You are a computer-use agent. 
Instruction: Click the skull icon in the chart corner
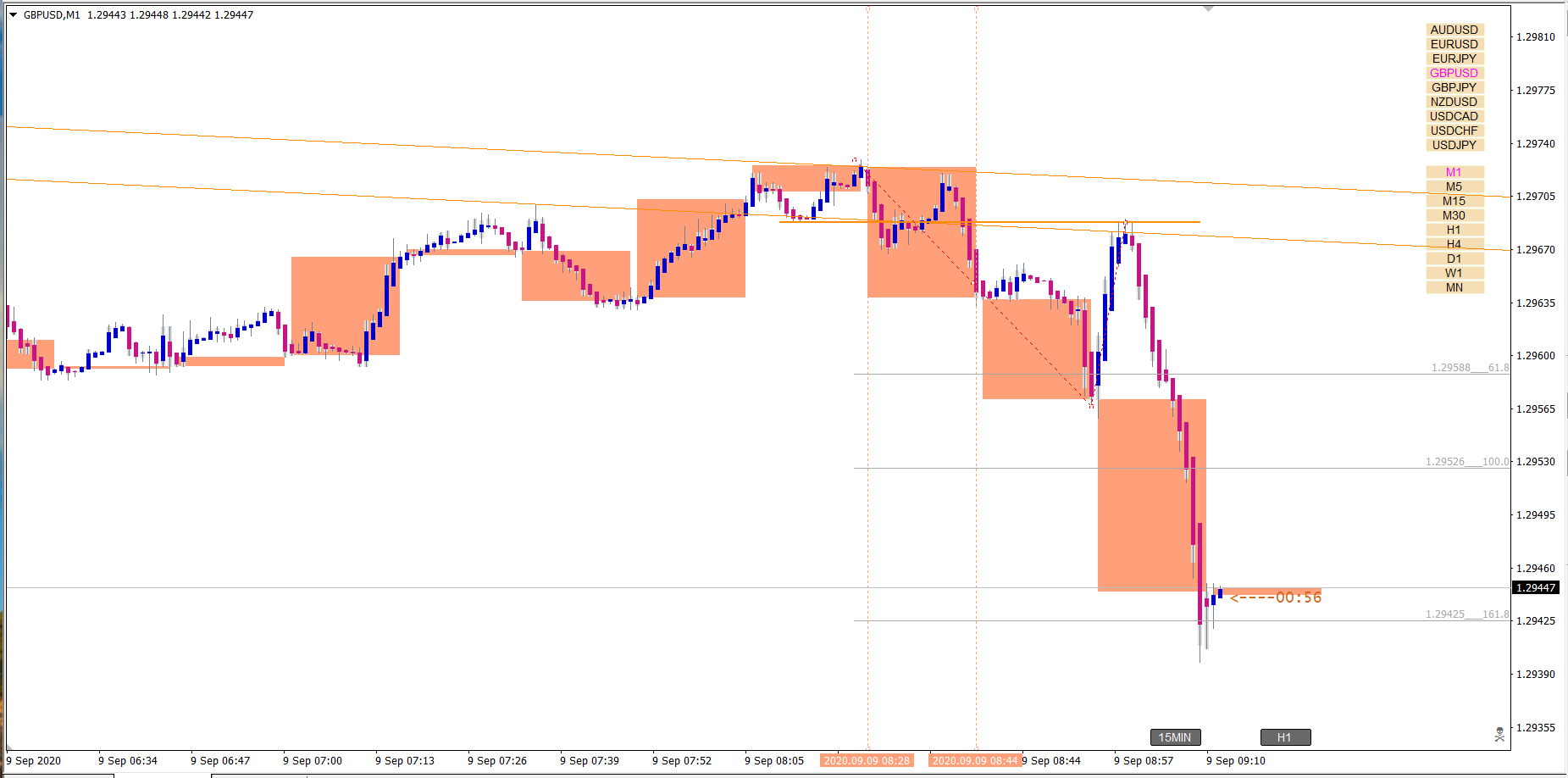click(x=1499, y=734)
